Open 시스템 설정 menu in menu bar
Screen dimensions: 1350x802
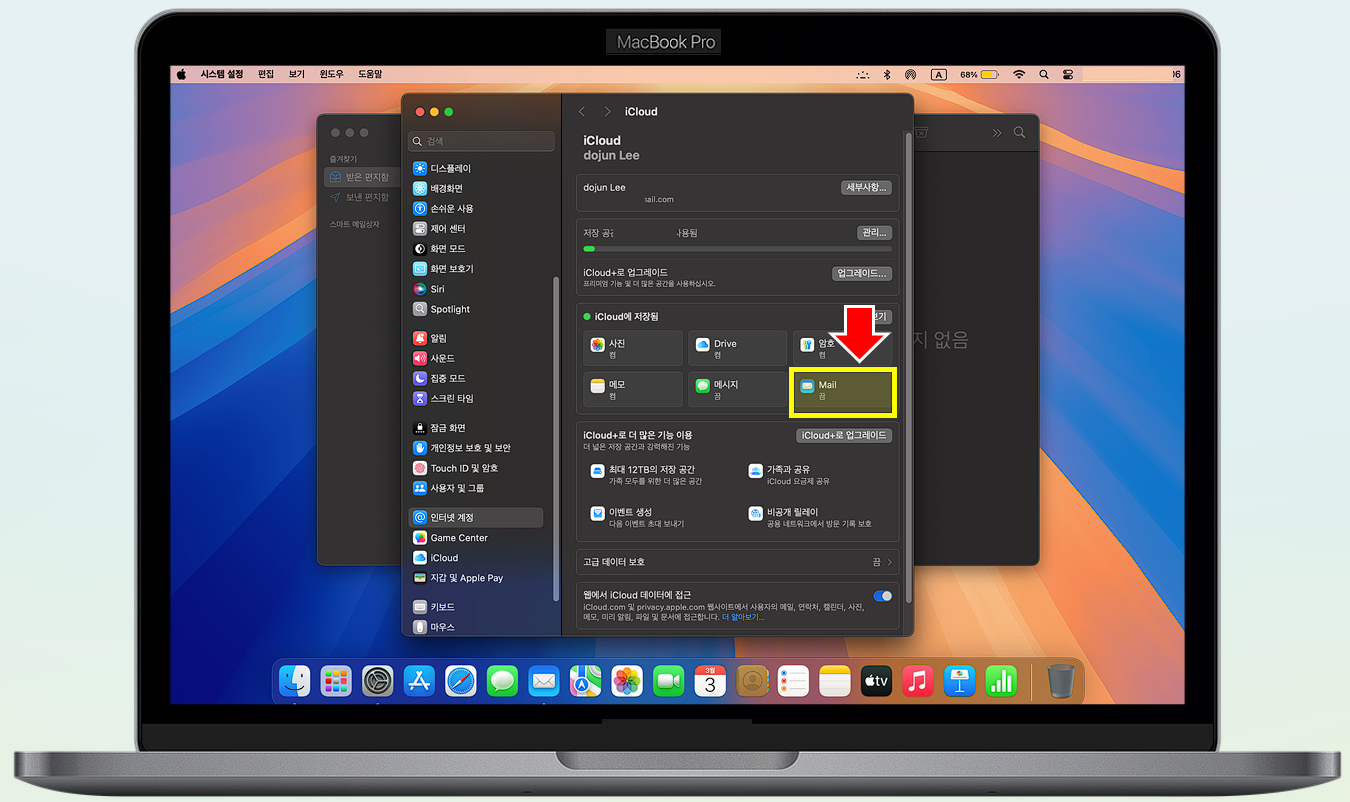222,74
